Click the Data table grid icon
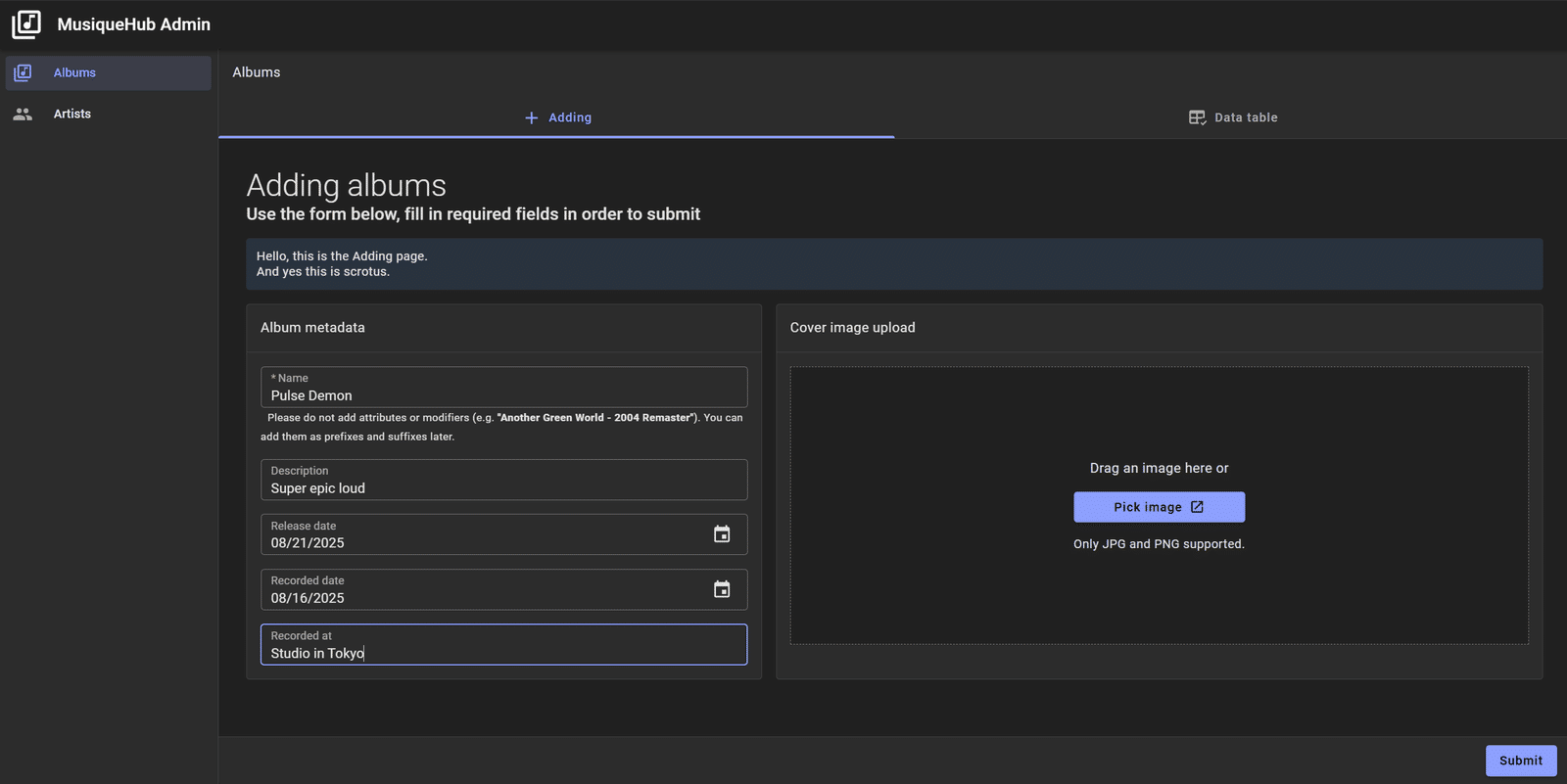This screenshot has width=1567, height=784. (x=1197, y=117)
